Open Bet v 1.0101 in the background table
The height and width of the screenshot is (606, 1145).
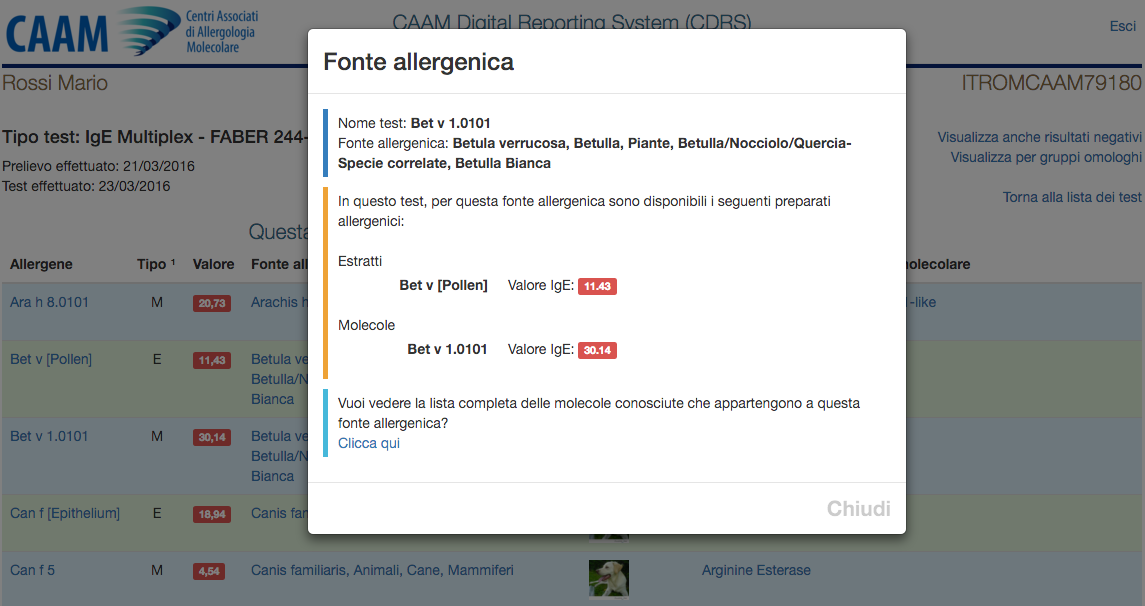click(48, 437)
